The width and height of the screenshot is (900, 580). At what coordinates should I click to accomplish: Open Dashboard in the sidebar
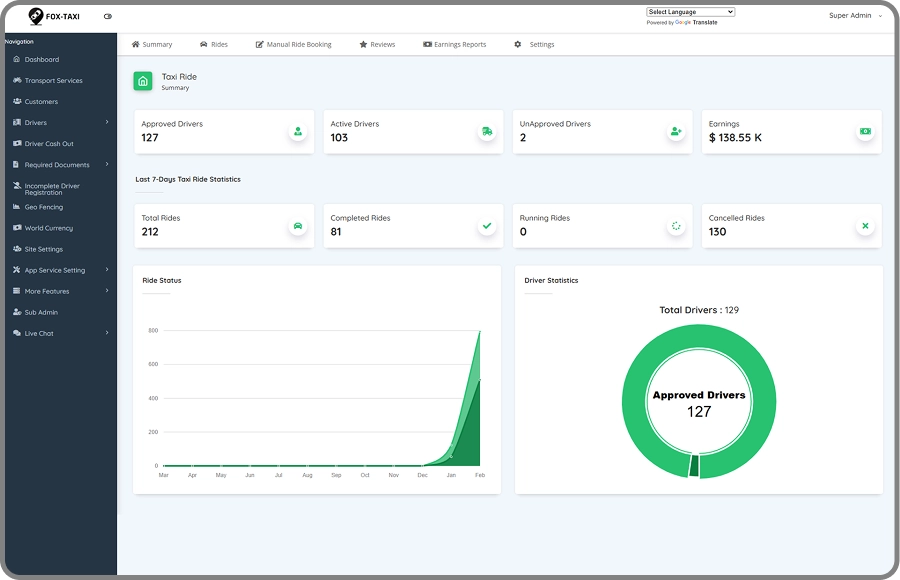tap(61, 59)
